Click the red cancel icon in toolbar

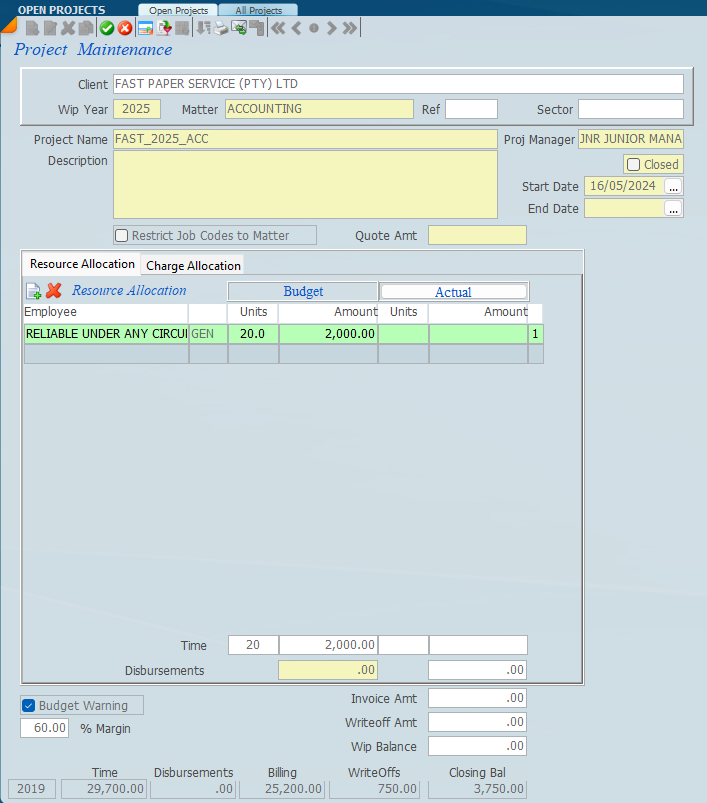click(x=125, y=28)
